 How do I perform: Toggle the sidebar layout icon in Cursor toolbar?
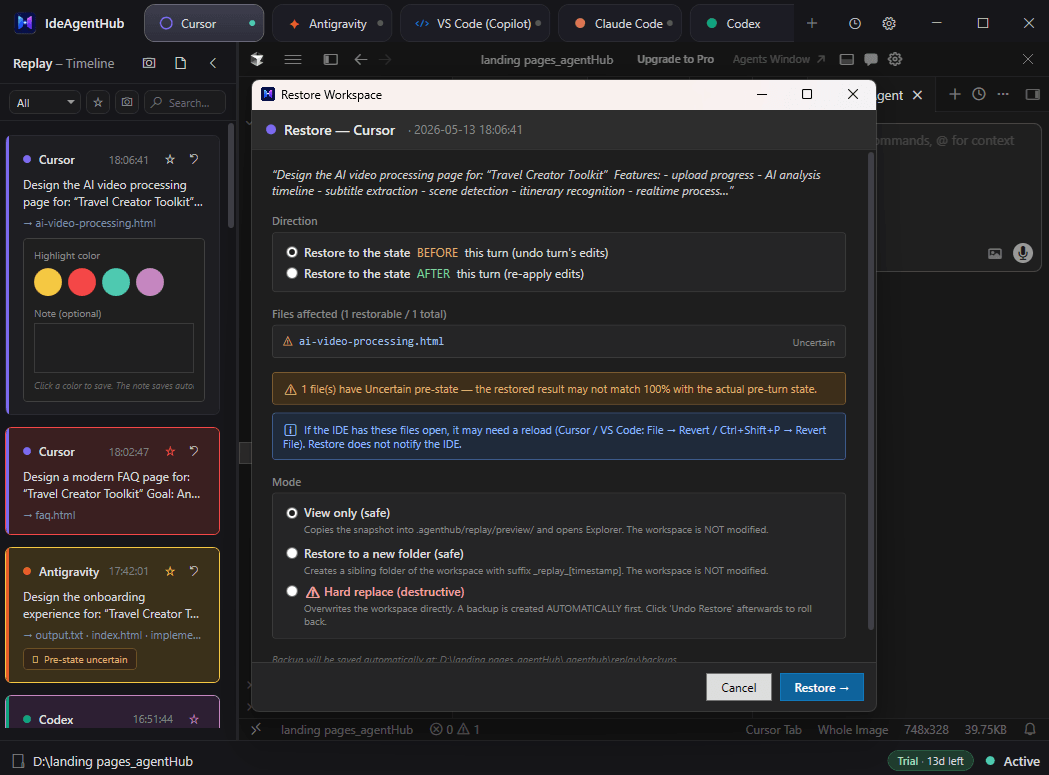click(330, 60)
